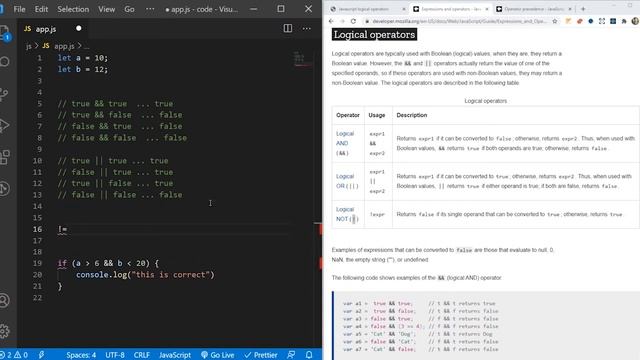
Task: Change the CRLF end of line sequence
Action: (x=142, y=355)
